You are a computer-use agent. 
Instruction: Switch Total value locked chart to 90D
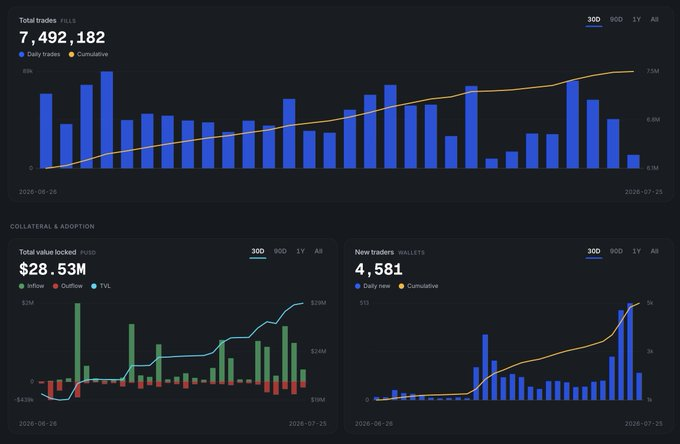coord(280,251)
